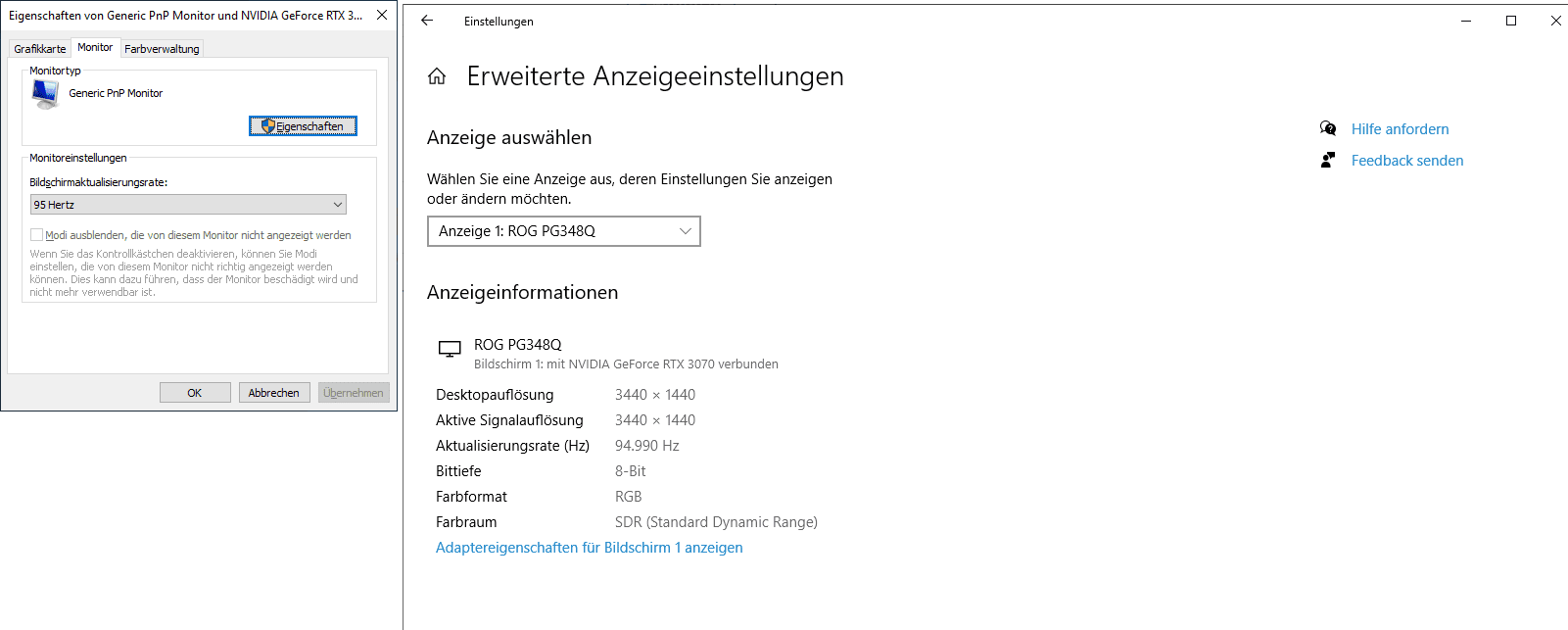Click the Feedback senden person icon
The width and height of the screenshot is (1568, 630).
pos(1328,160)
